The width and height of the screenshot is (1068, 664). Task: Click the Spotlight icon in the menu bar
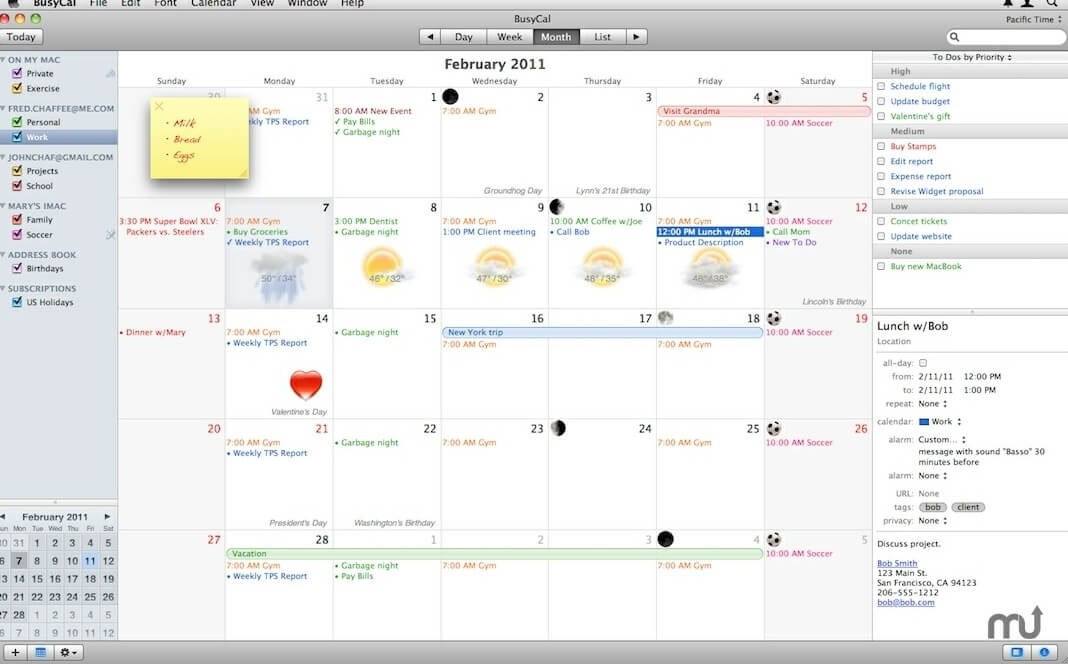(1052, 3)
